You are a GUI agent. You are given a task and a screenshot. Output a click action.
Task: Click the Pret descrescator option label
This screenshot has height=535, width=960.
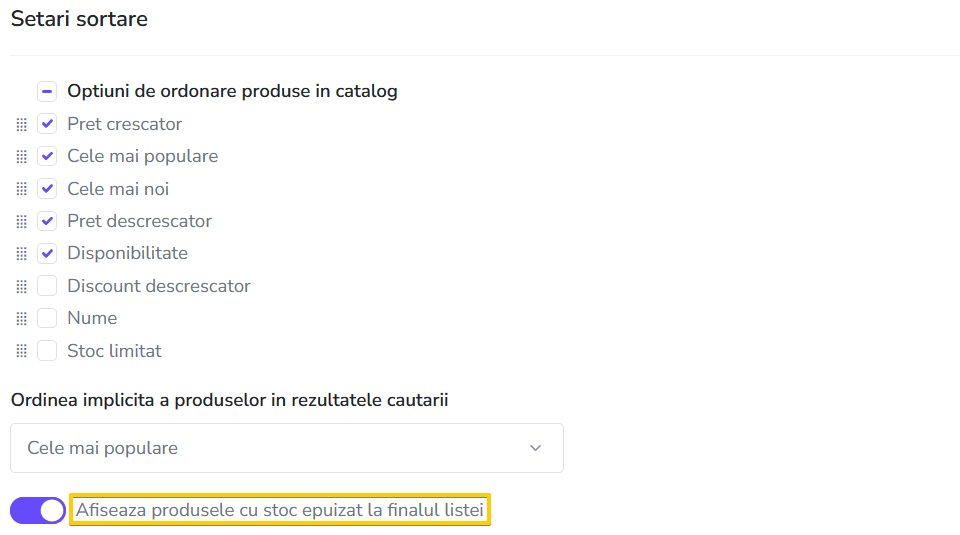(x=140, y=221)
